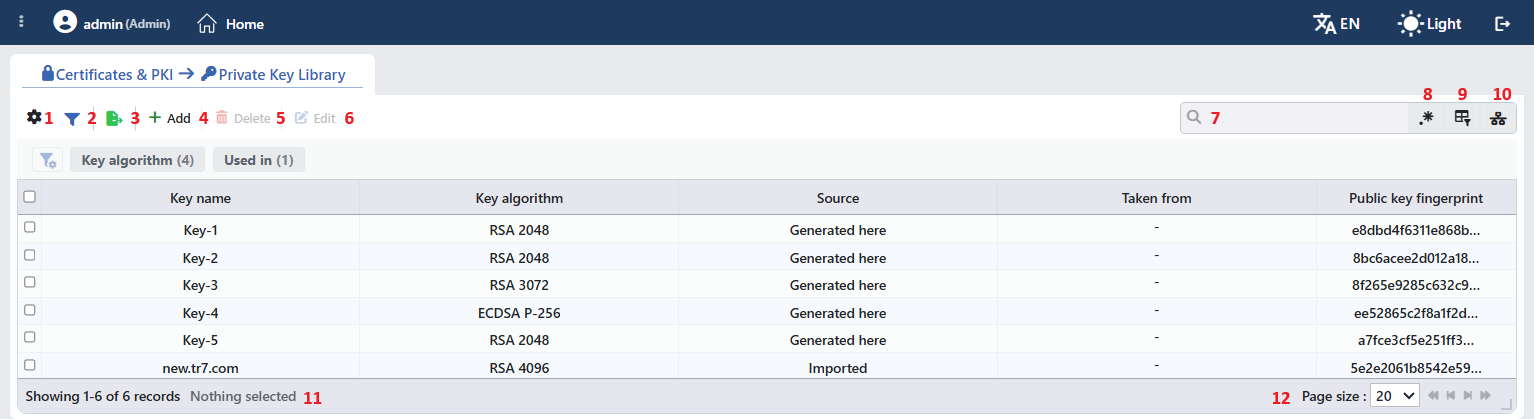Click fingerprint e8dbd4f6311e868b...
Screen dimensions: 1534x419
[x=1416, y=230]
